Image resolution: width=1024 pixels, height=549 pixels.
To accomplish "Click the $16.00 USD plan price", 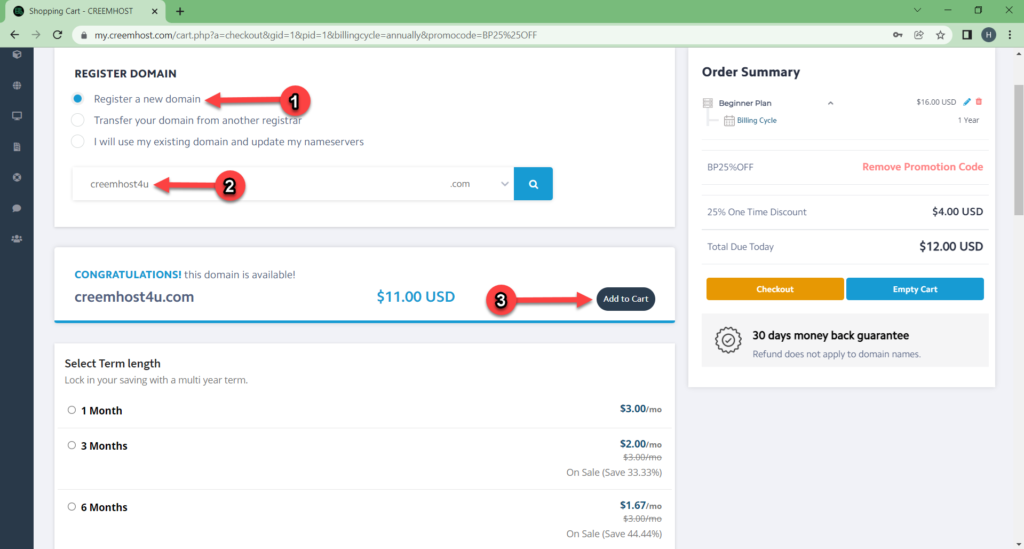I will (936, 102).
